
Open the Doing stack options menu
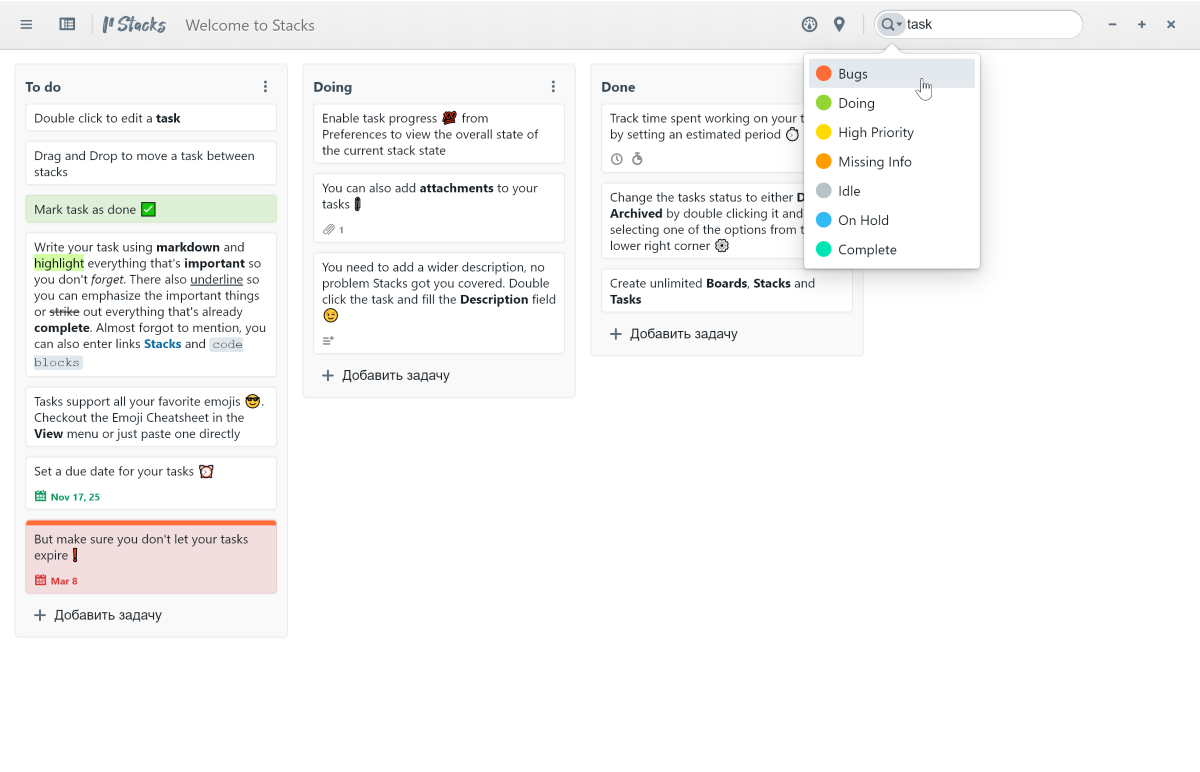point(553,87)
